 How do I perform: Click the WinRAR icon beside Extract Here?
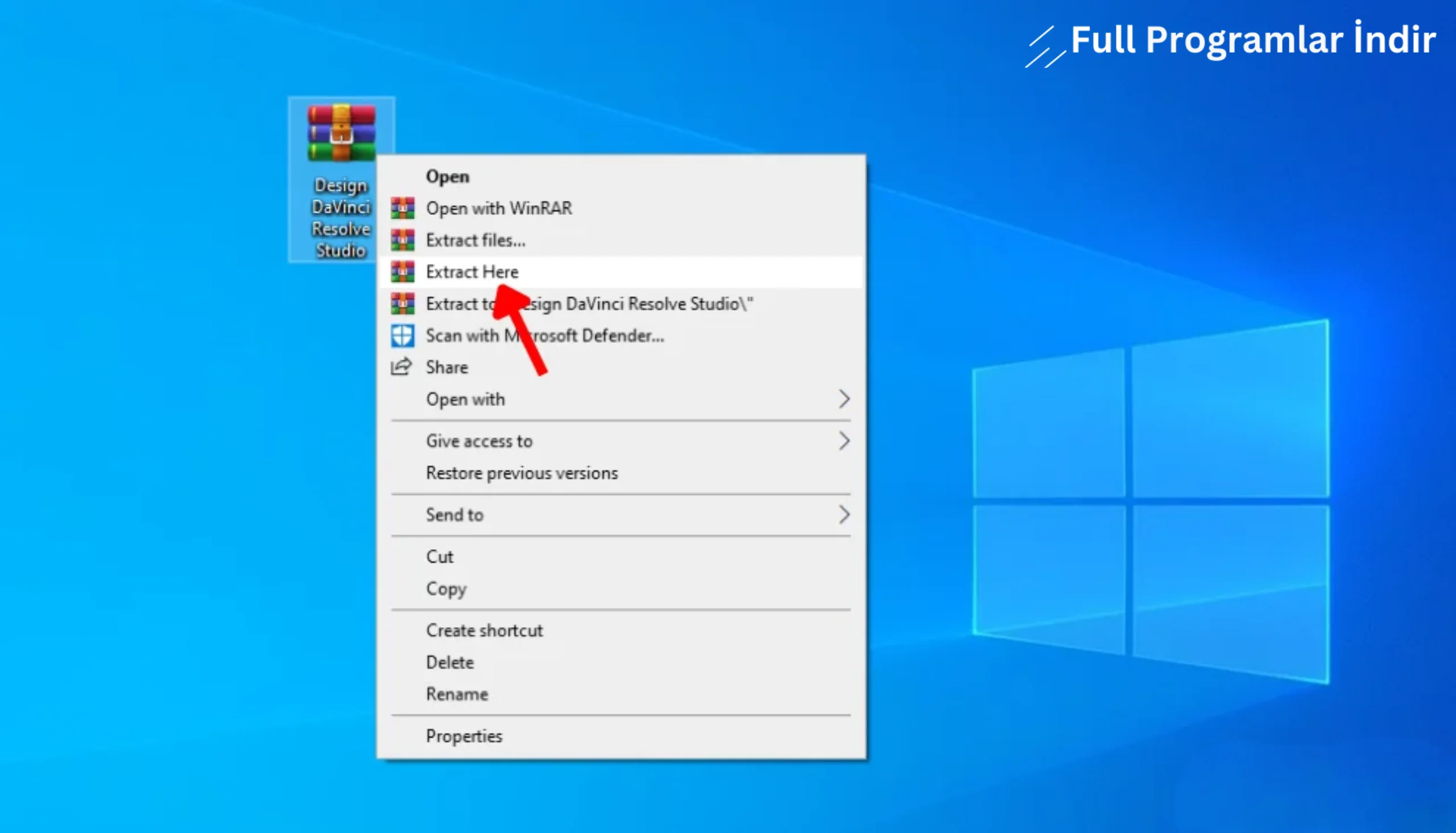point(402,272)
